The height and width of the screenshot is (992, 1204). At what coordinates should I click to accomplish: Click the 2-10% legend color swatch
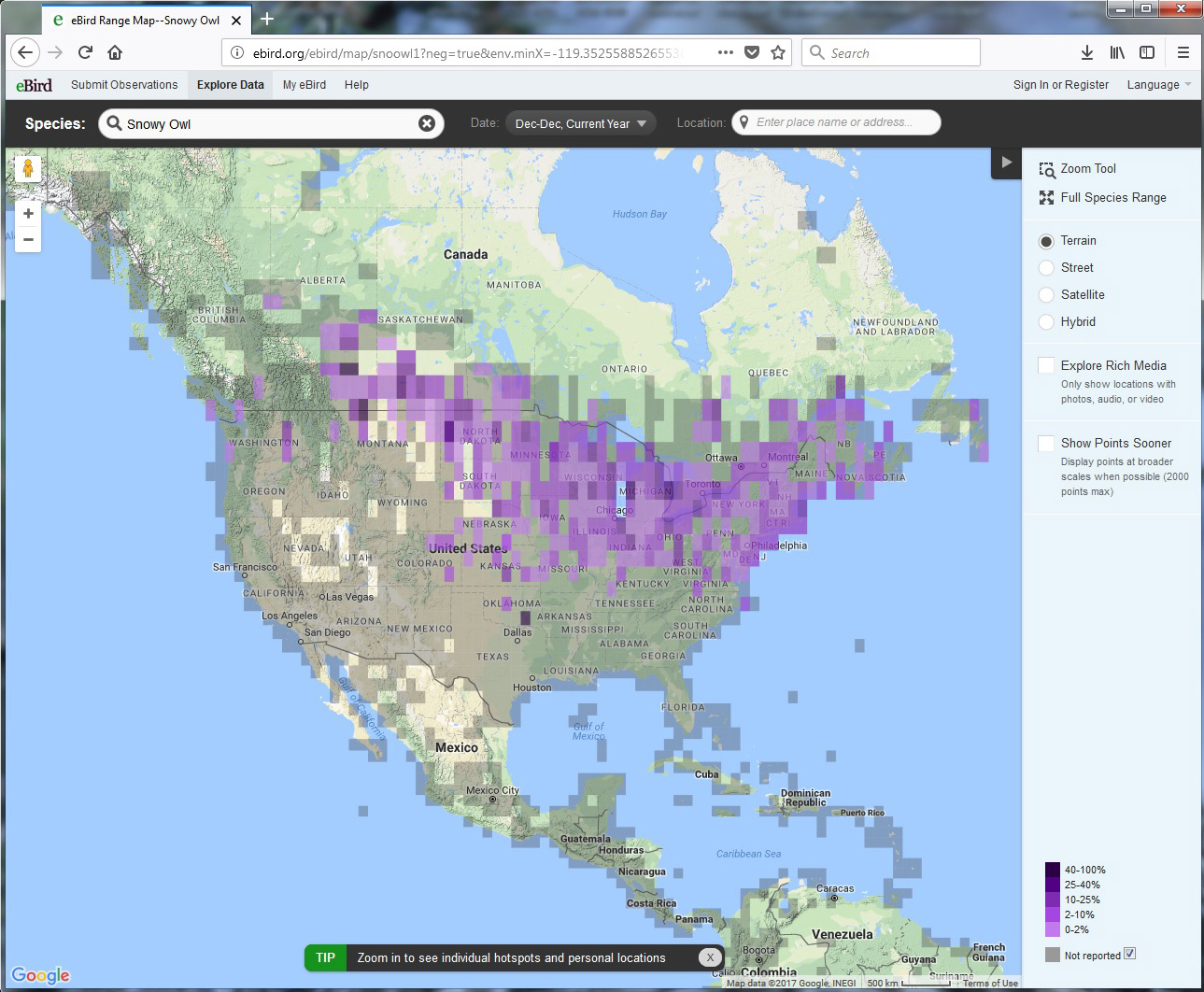tap(1053, 914)
